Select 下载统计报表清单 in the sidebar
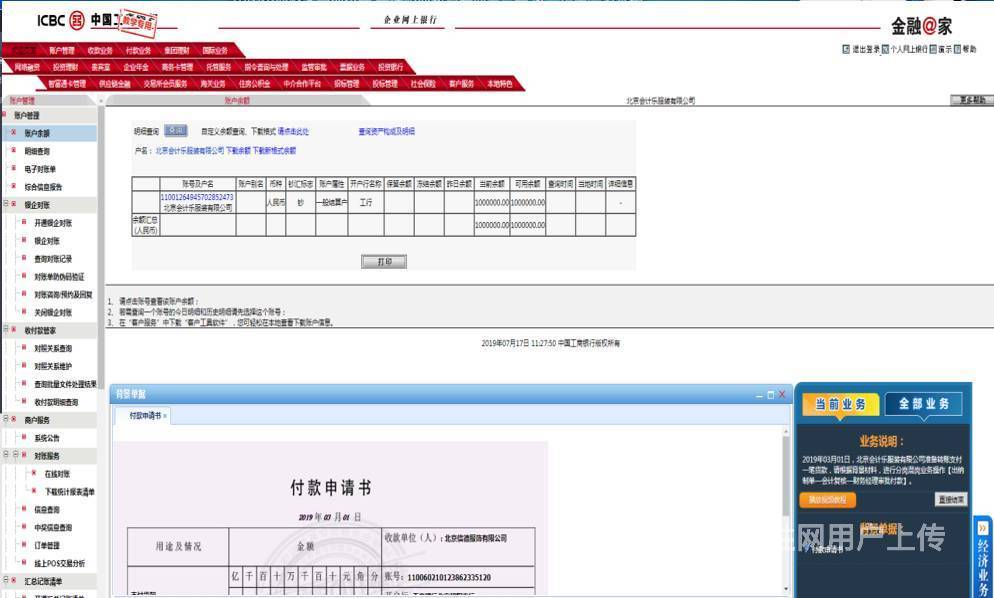This screenshot has width=994, height=598. [70, 491]
